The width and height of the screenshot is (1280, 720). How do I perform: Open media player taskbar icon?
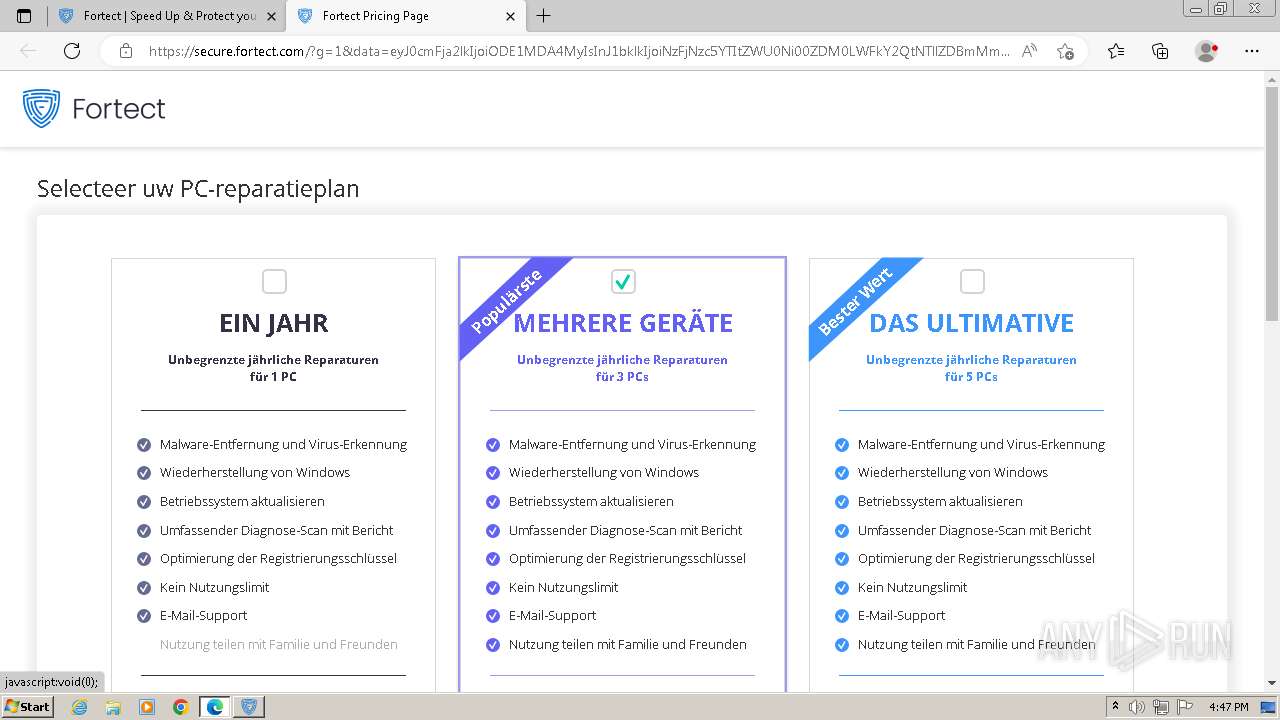pos(147,707)
